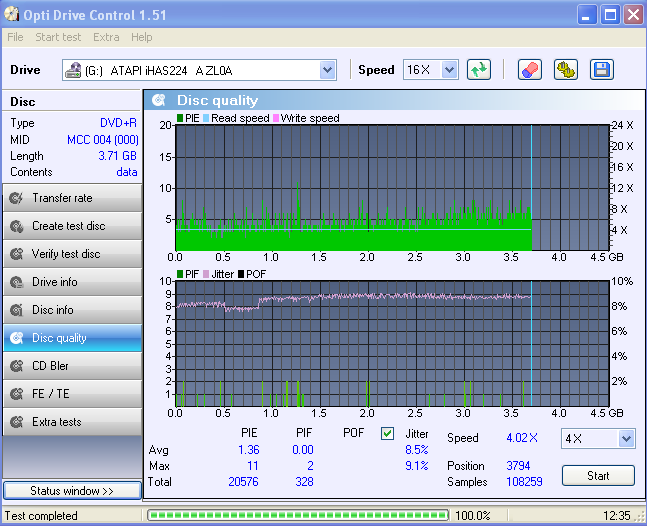
Task: Click the refresh drive icon
Action: coord(479,69)
